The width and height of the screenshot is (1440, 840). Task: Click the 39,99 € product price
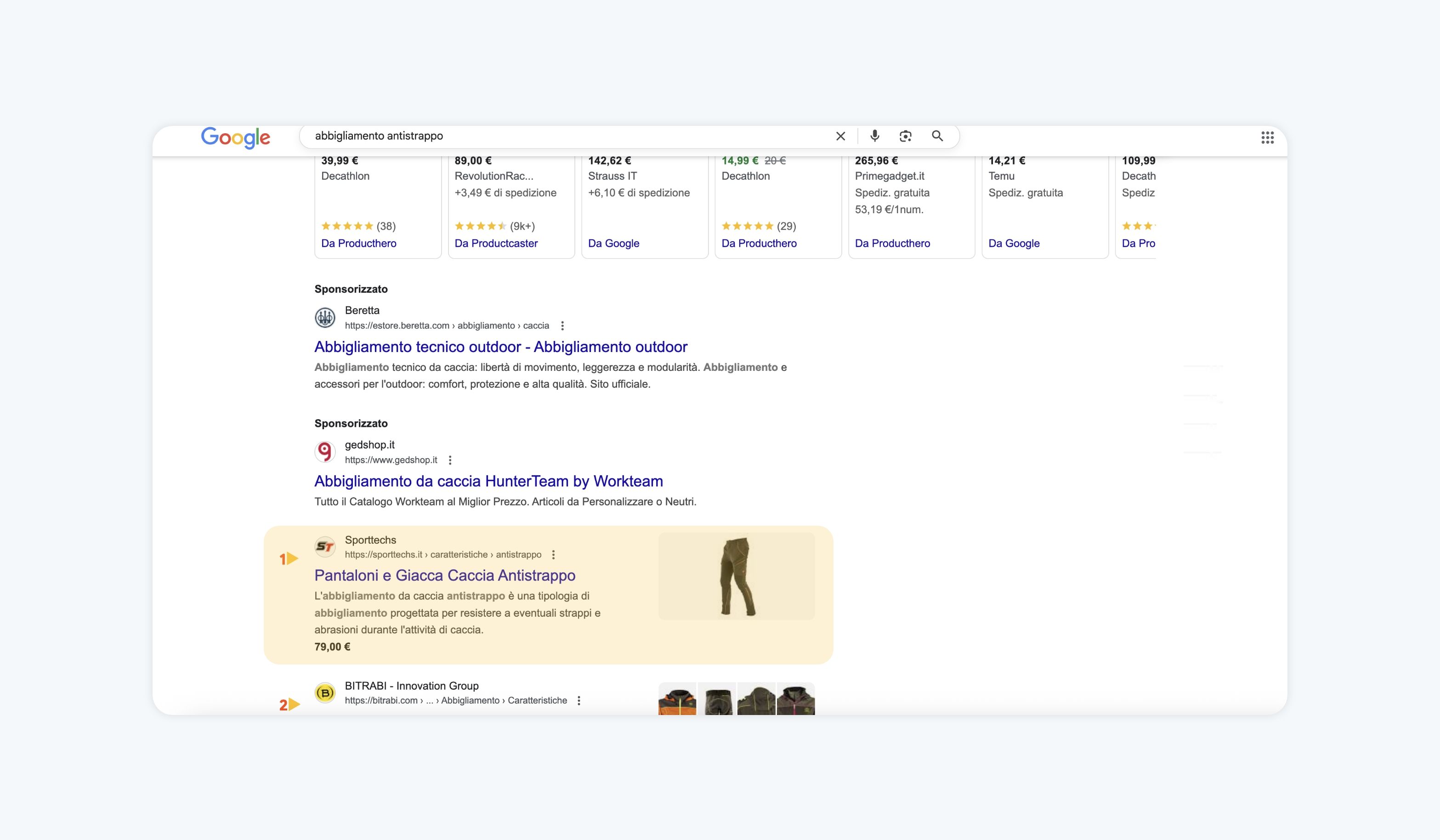click(340, 160)
